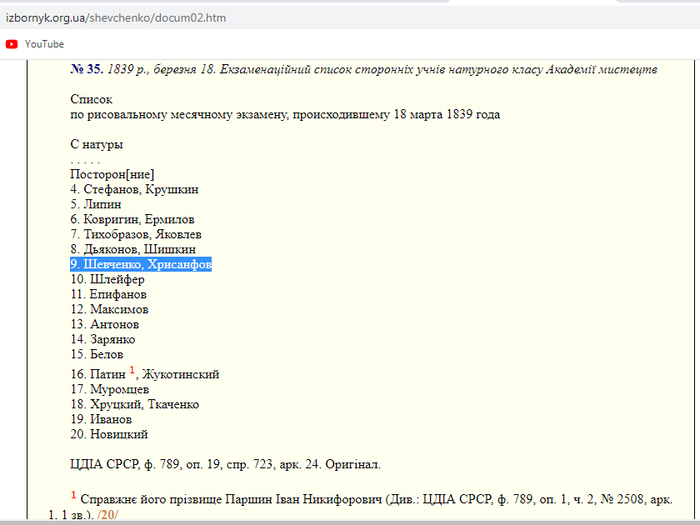Open the YouTube bookmark label

44,44
